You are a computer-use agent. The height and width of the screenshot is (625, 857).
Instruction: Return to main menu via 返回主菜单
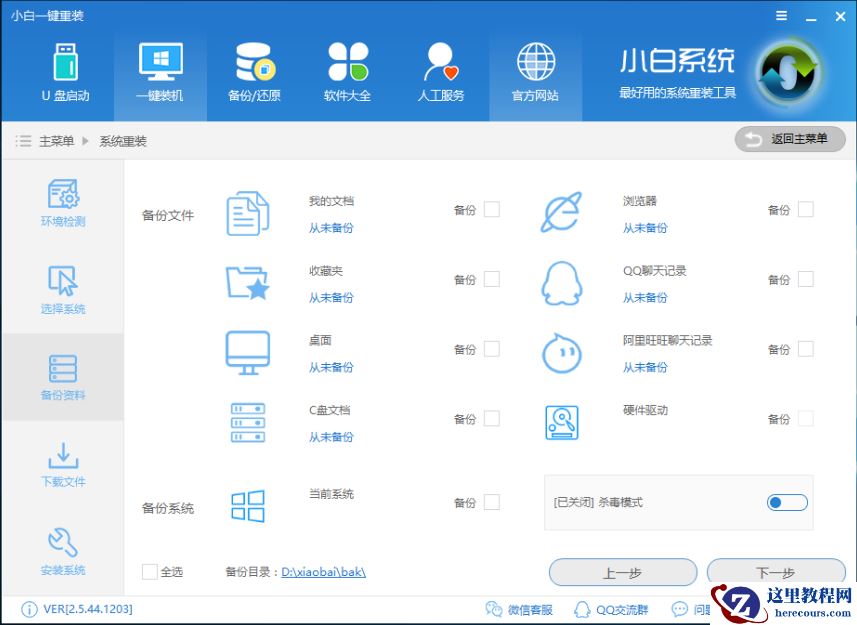[791, 139]
